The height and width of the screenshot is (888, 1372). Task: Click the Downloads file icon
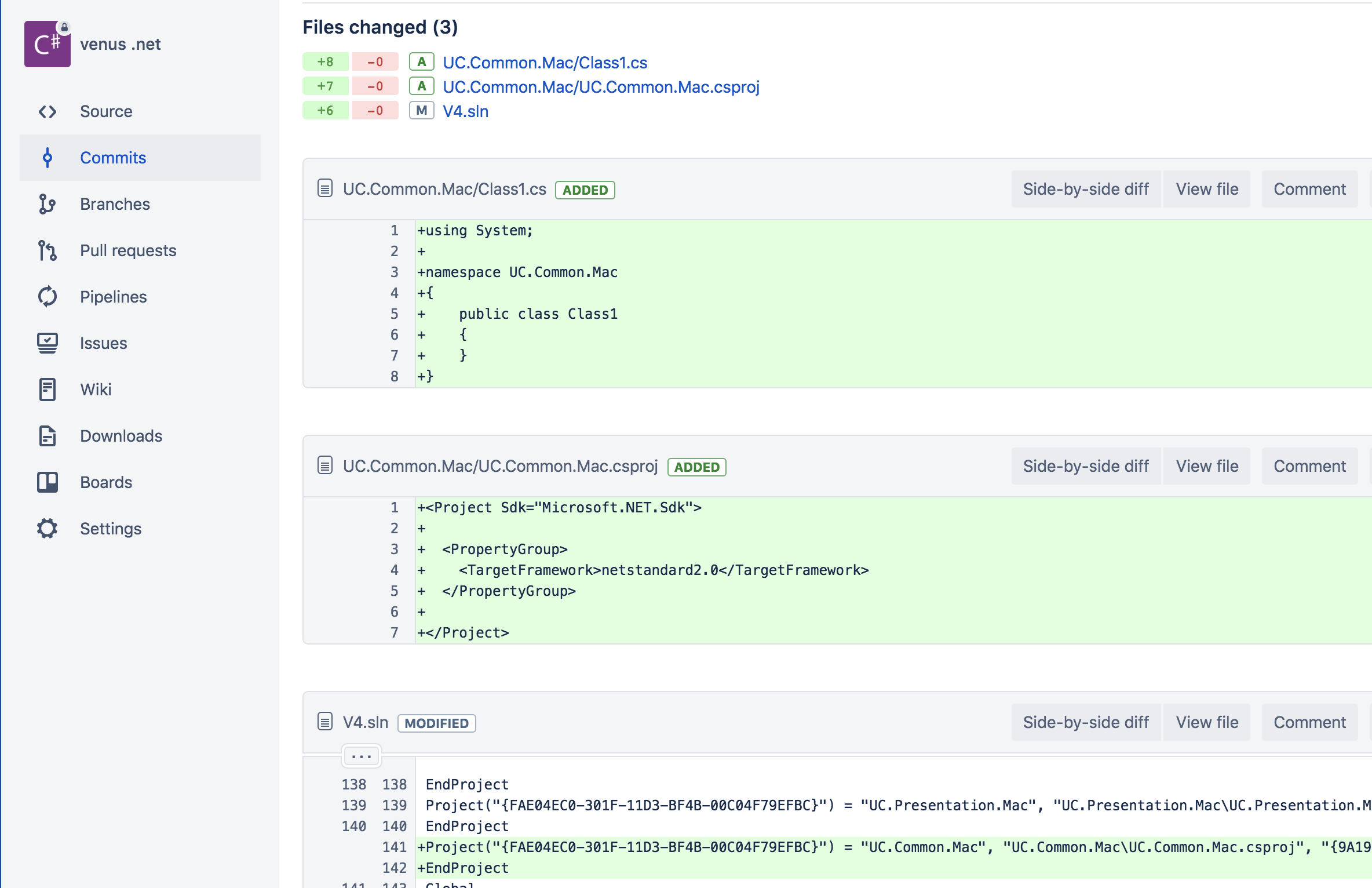pyautogui.click(x=48, y=436)
